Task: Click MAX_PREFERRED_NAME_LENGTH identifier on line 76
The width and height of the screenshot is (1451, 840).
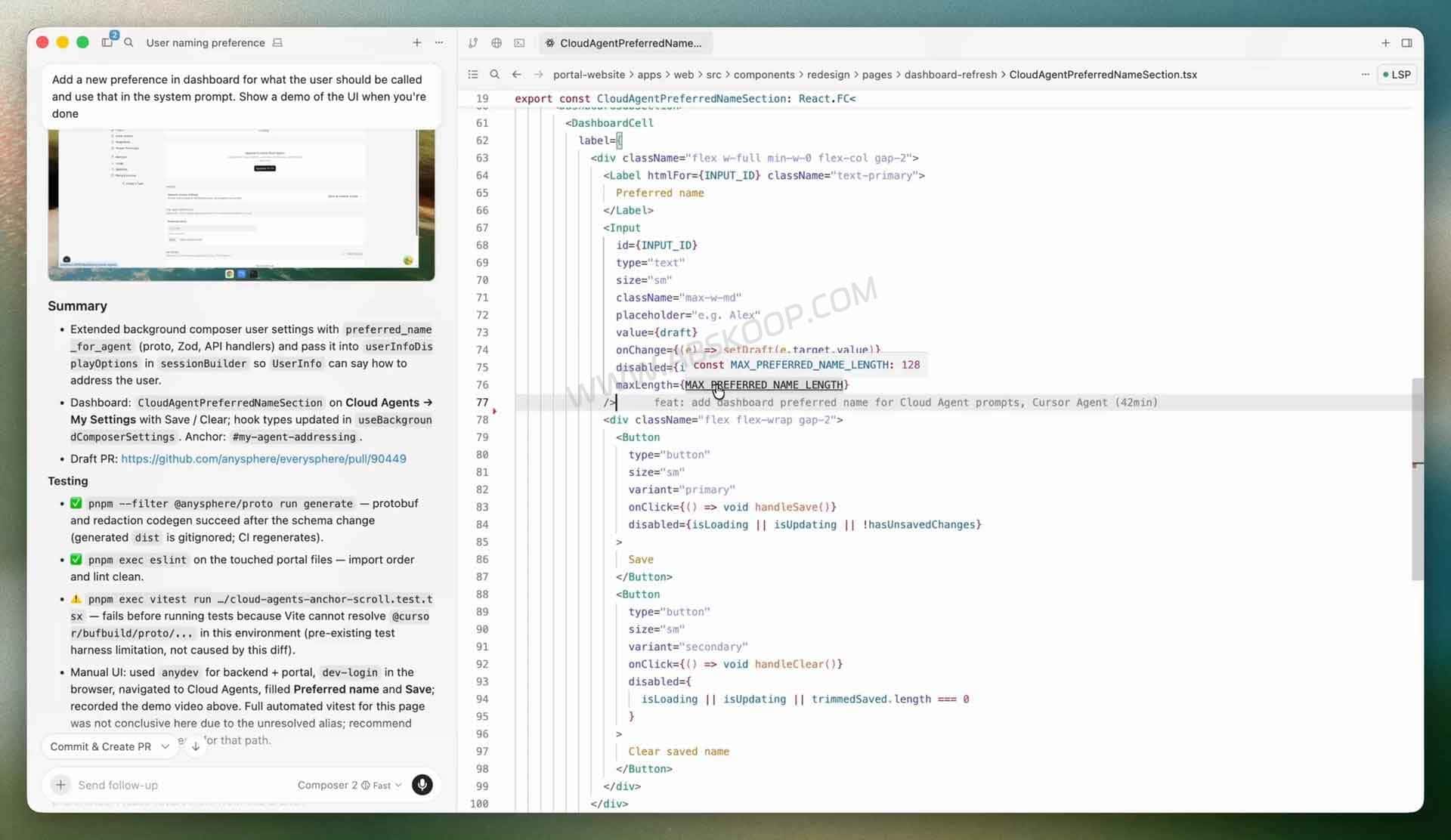Action: coord(763,384)
